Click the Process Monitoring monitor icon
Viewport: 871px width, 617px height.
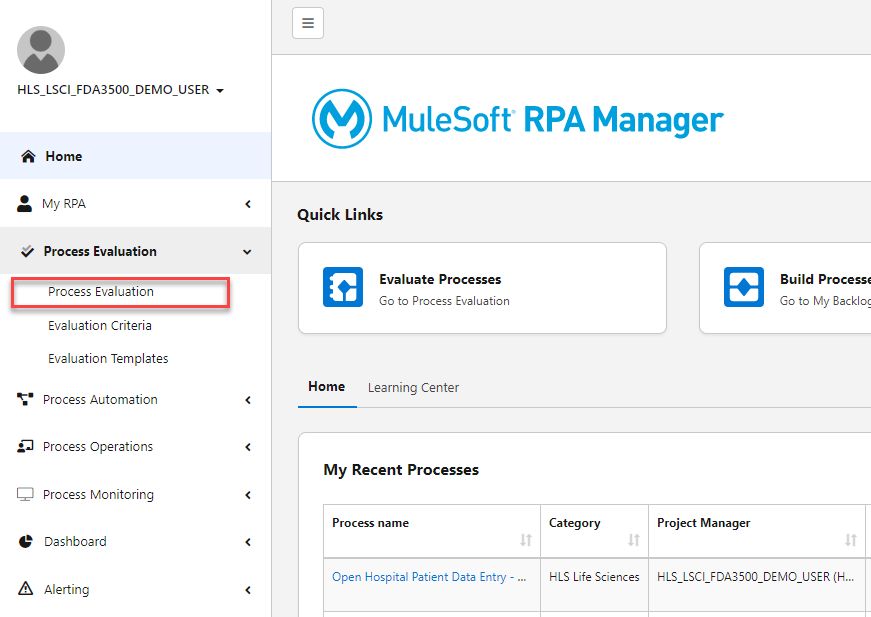pos(26,494)
